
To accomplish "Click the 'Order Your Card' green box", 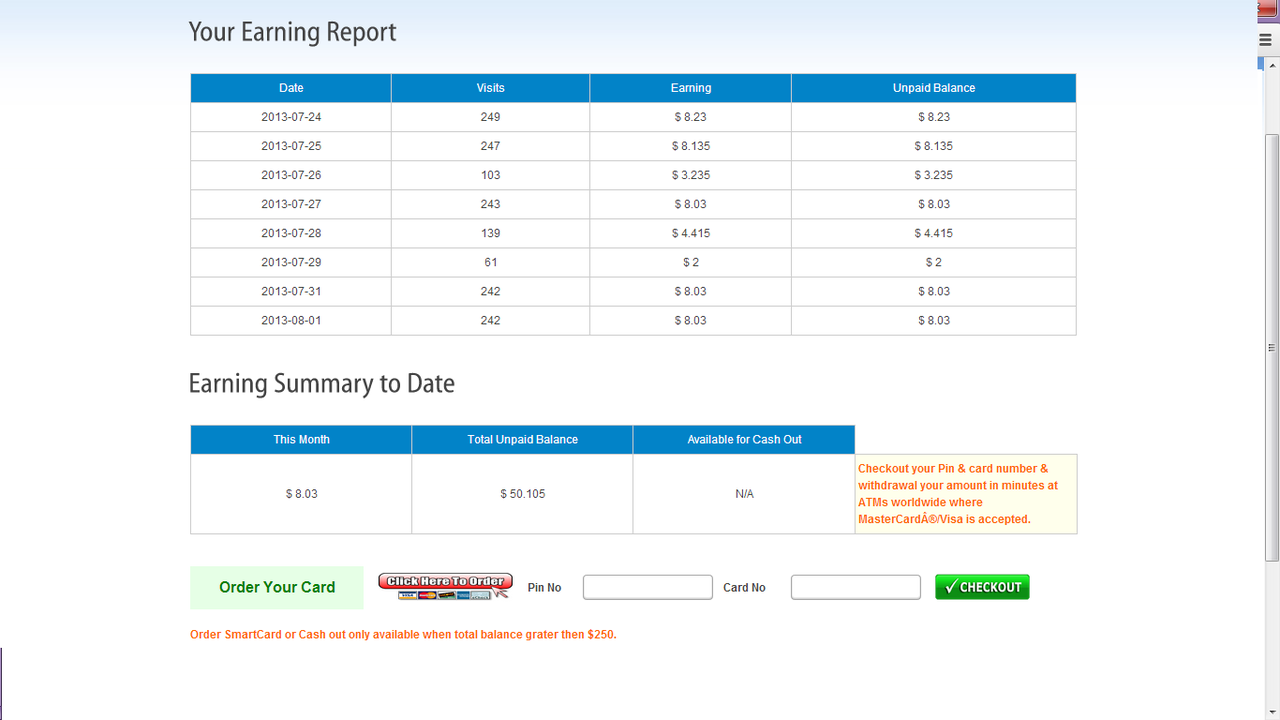I will tap(277, 587).
